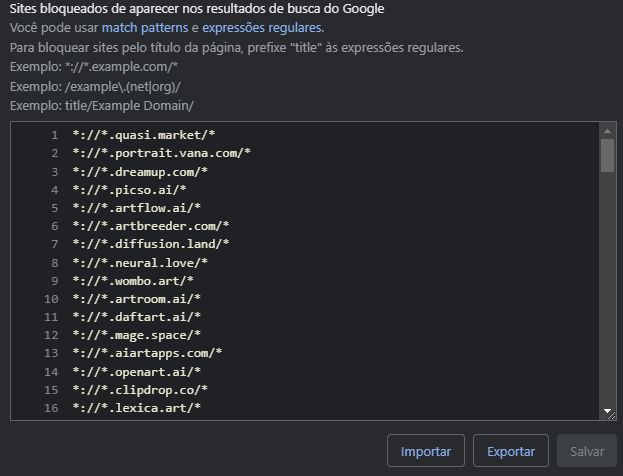623x476 pixels.
Task: Click the blocklist vertical scrollbar thumb
Action: pos(607,155)
